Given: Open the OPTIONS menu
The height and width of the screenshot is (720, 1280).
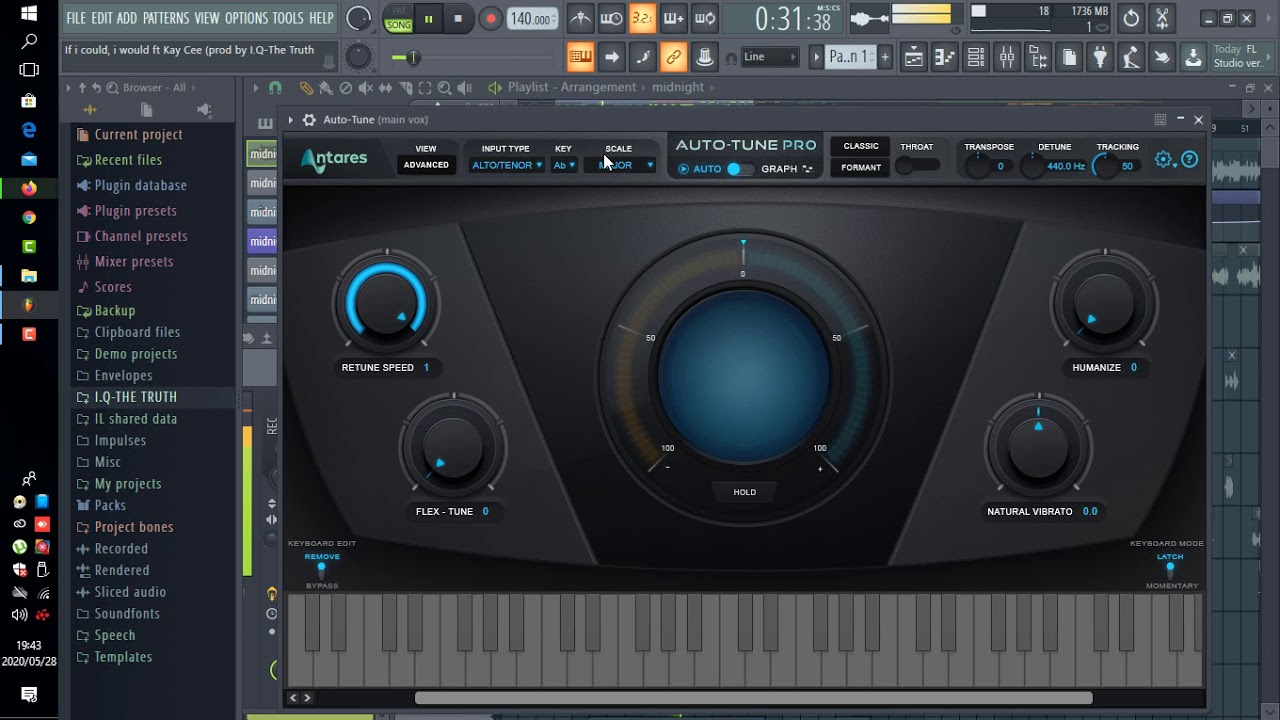Looking at the screenshot, I should tap(246, 18).
